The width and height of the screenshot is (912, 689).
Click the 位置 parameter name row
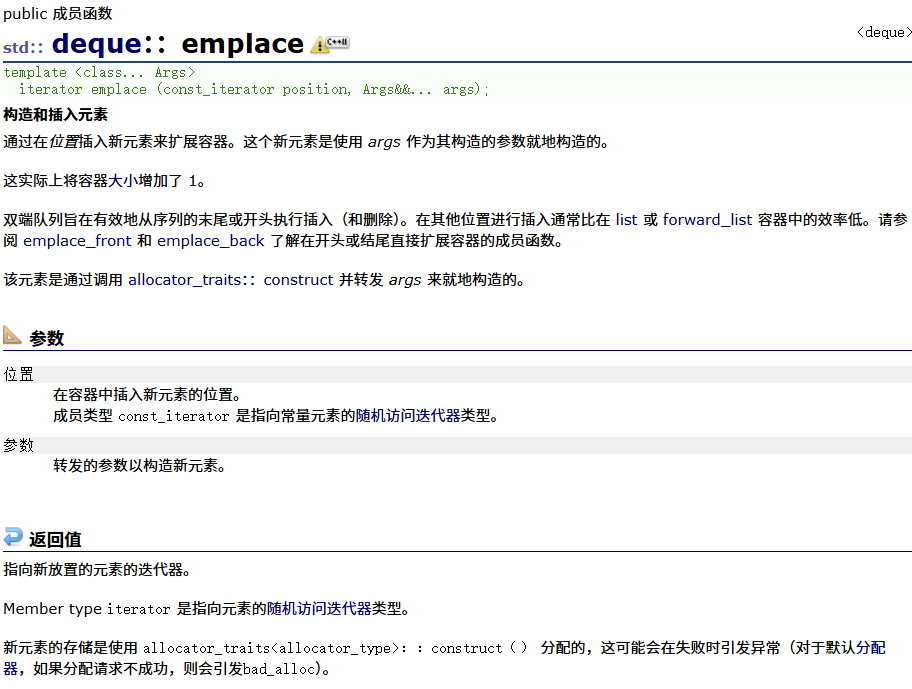457,374
